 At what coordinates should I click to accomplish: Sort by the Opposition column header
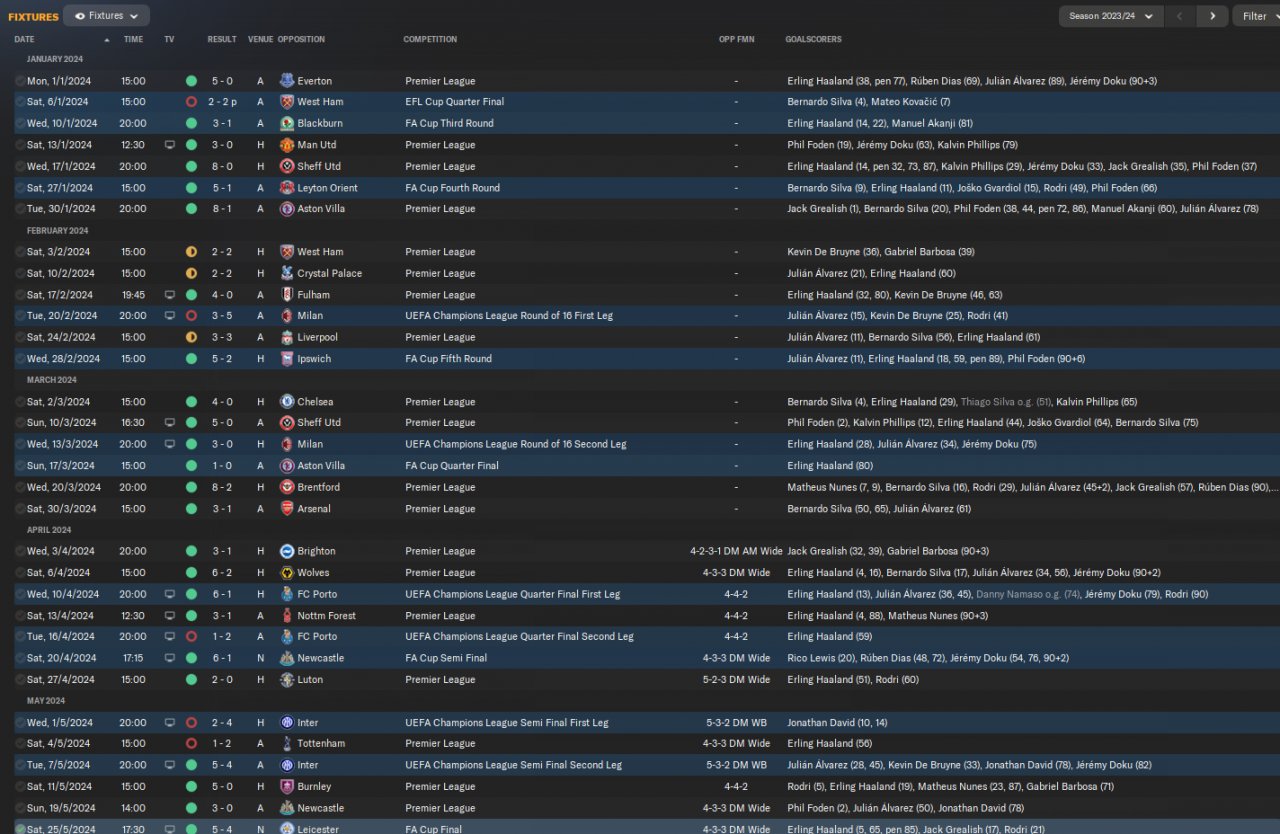click(x=301, y=40)
